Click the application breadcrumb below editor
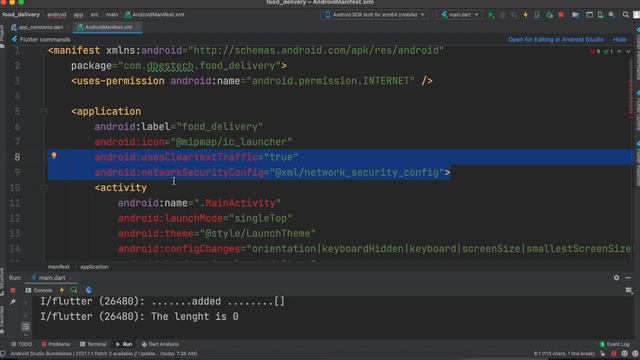The width and height of the screenshot is (640, 360). click(94, 267)
